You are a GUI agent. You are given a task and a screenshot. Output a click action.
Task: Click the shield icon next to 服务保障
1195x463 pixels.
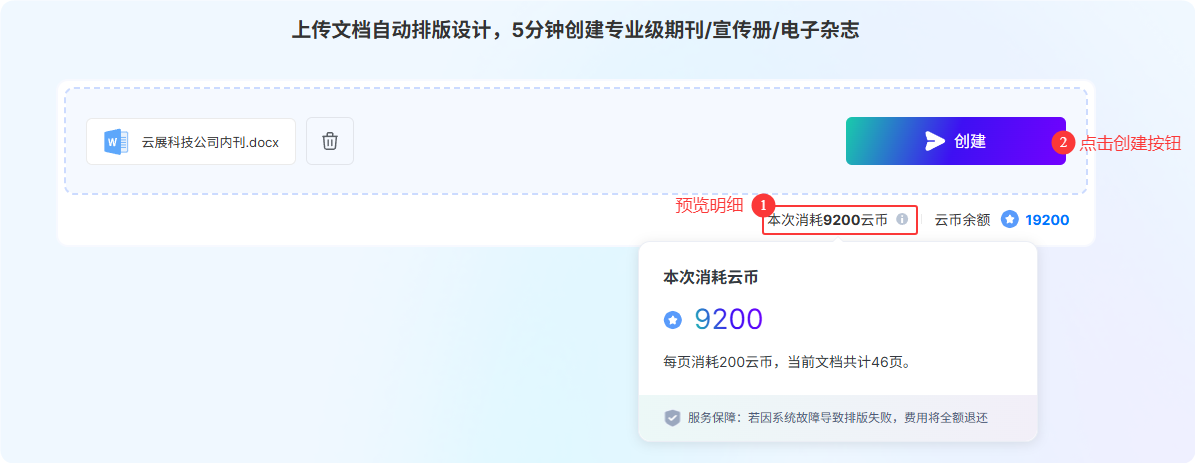coord(671,417)
